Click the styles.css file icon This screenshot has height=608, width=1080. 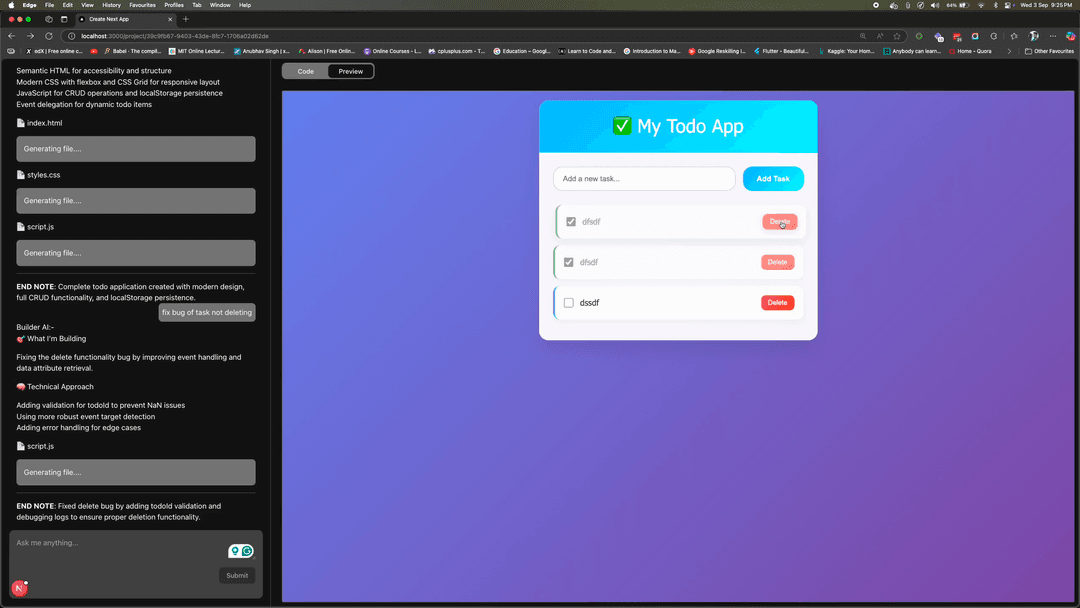[x=19, y=175]
